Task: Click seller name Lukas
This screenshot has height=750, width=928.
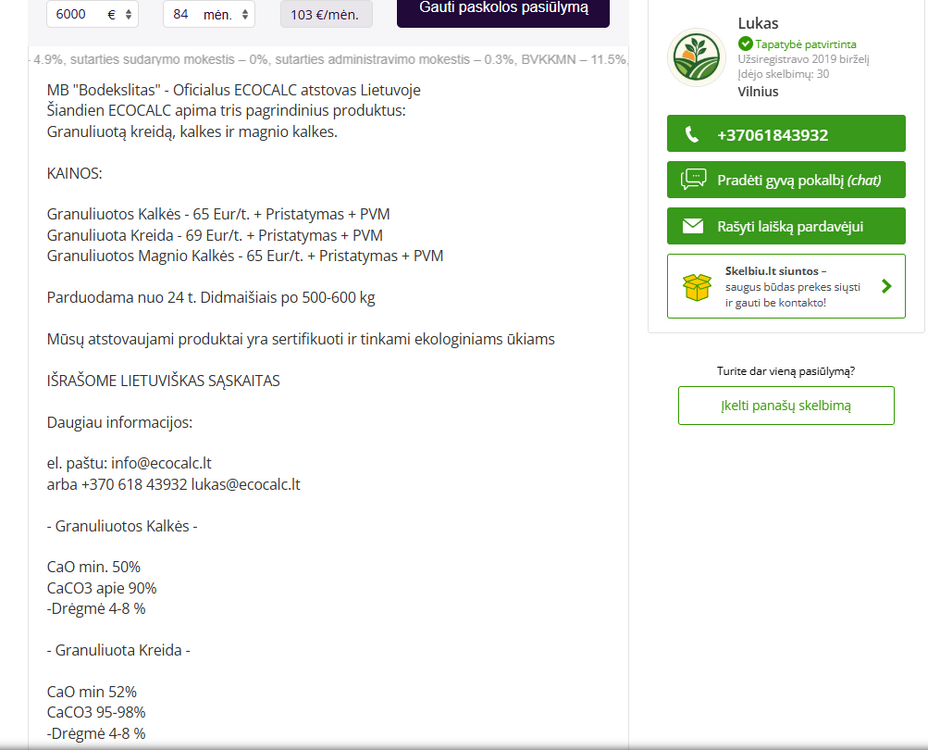Action: point(758,23)
